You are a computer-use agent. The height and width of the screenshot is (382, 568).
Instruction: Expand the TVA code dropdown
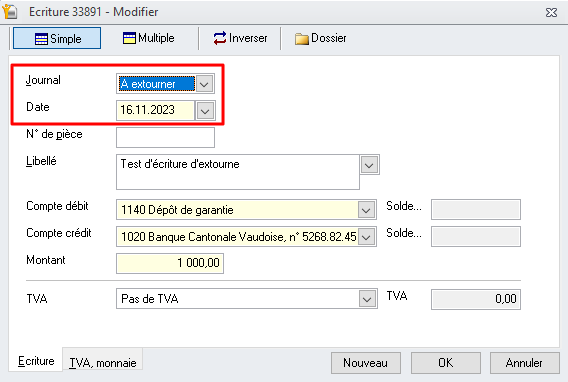coord(367,299)
